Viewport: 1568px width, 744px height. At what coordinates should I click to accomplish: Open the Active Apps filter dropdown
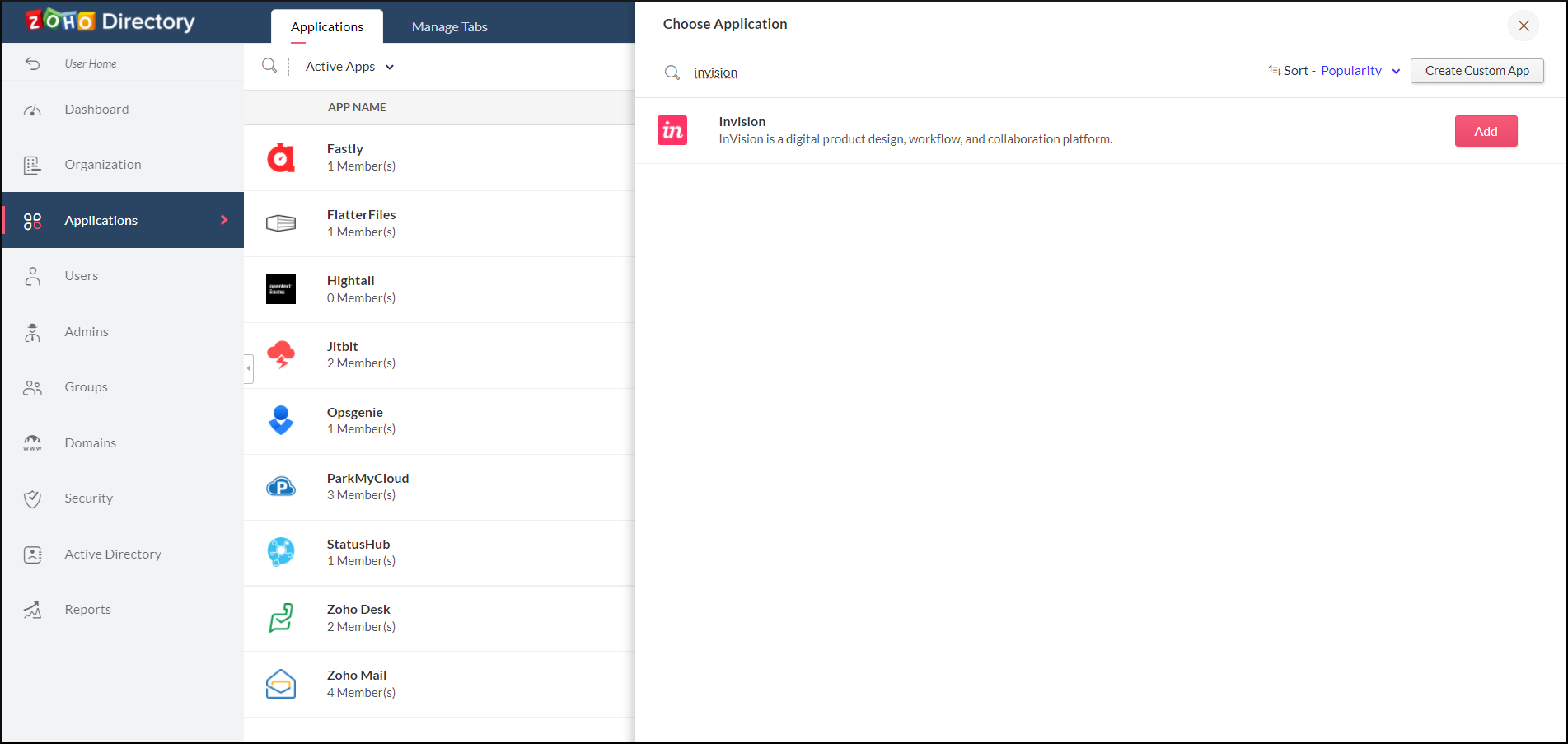(350, 67)
